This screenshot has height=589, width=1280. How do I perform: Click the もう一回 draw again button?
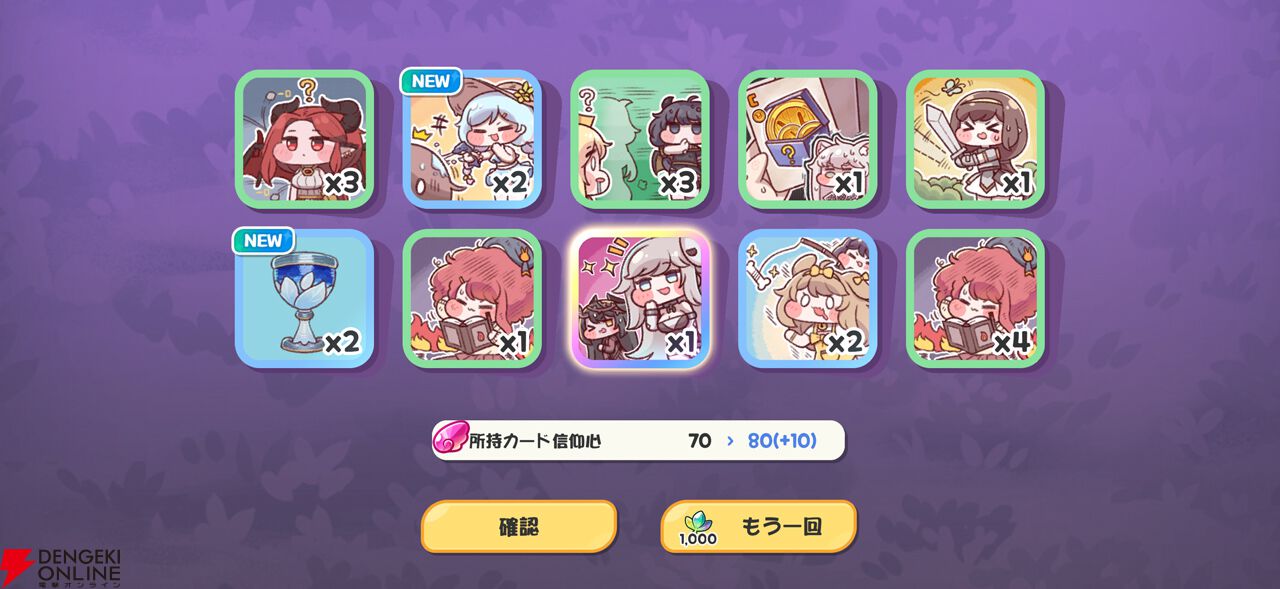(x=759, y=526)
